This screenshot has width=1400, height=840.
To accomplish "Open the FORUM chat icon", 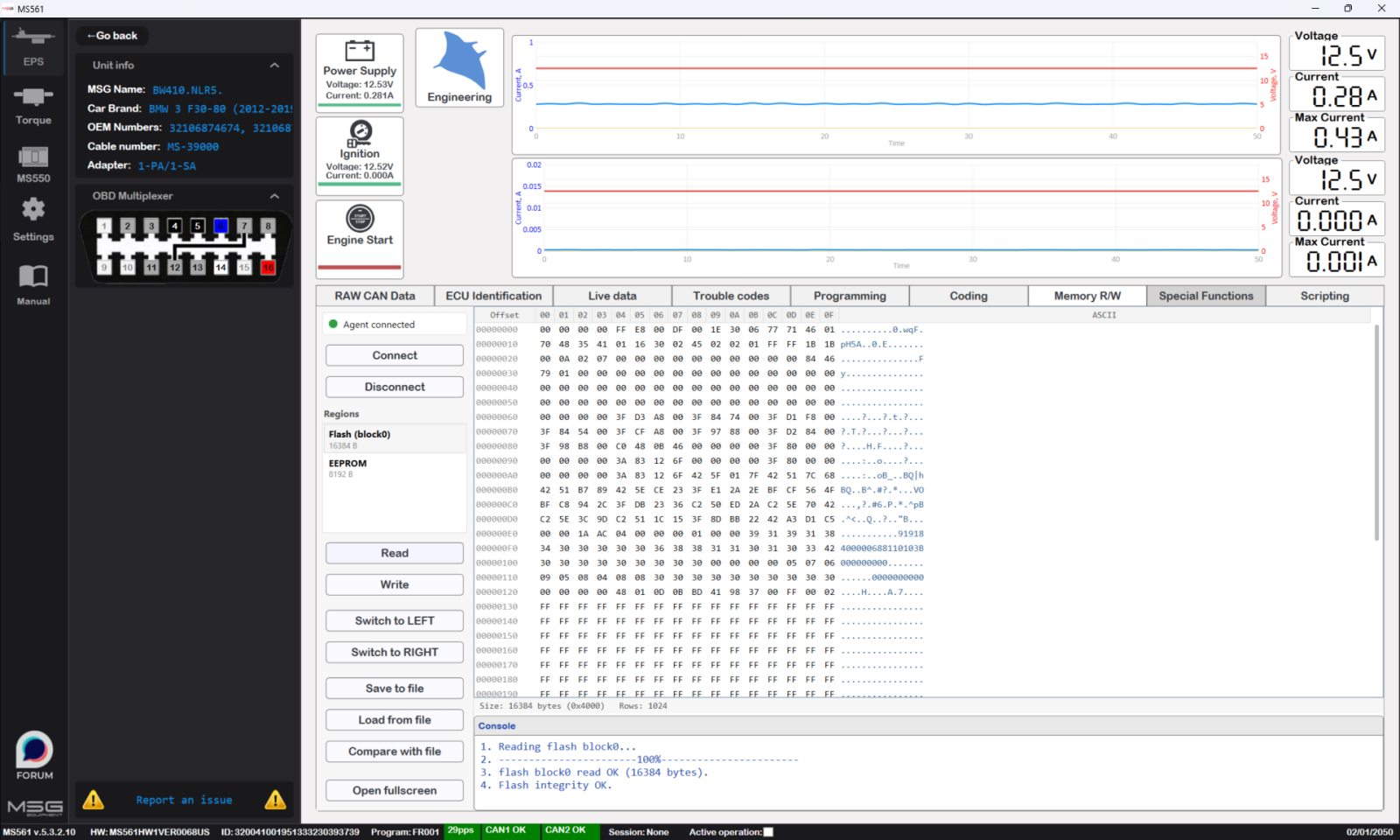I will (x=34, y=755).
